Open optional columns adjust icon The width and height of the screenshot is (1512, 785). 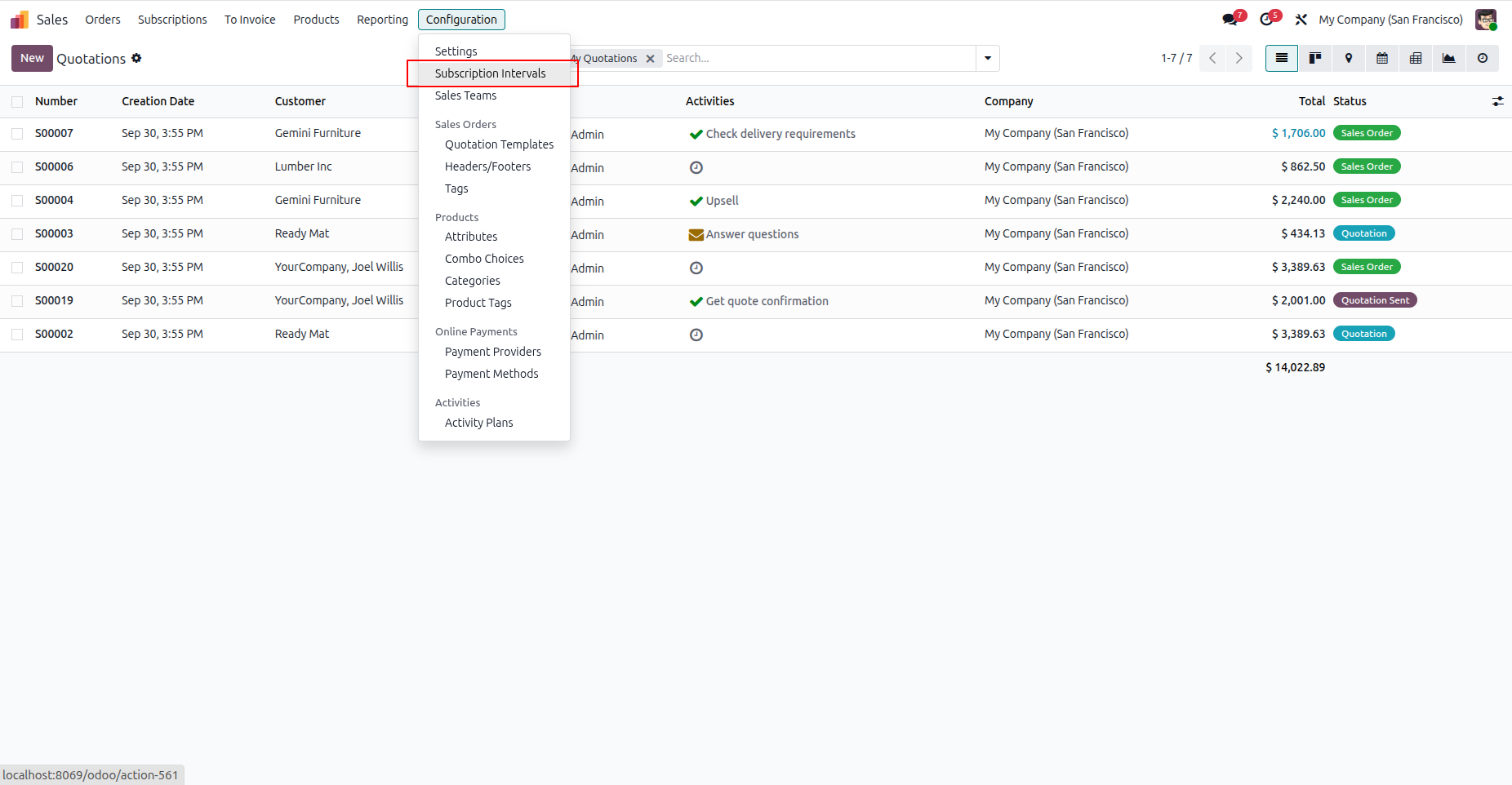pos(1497,101)
